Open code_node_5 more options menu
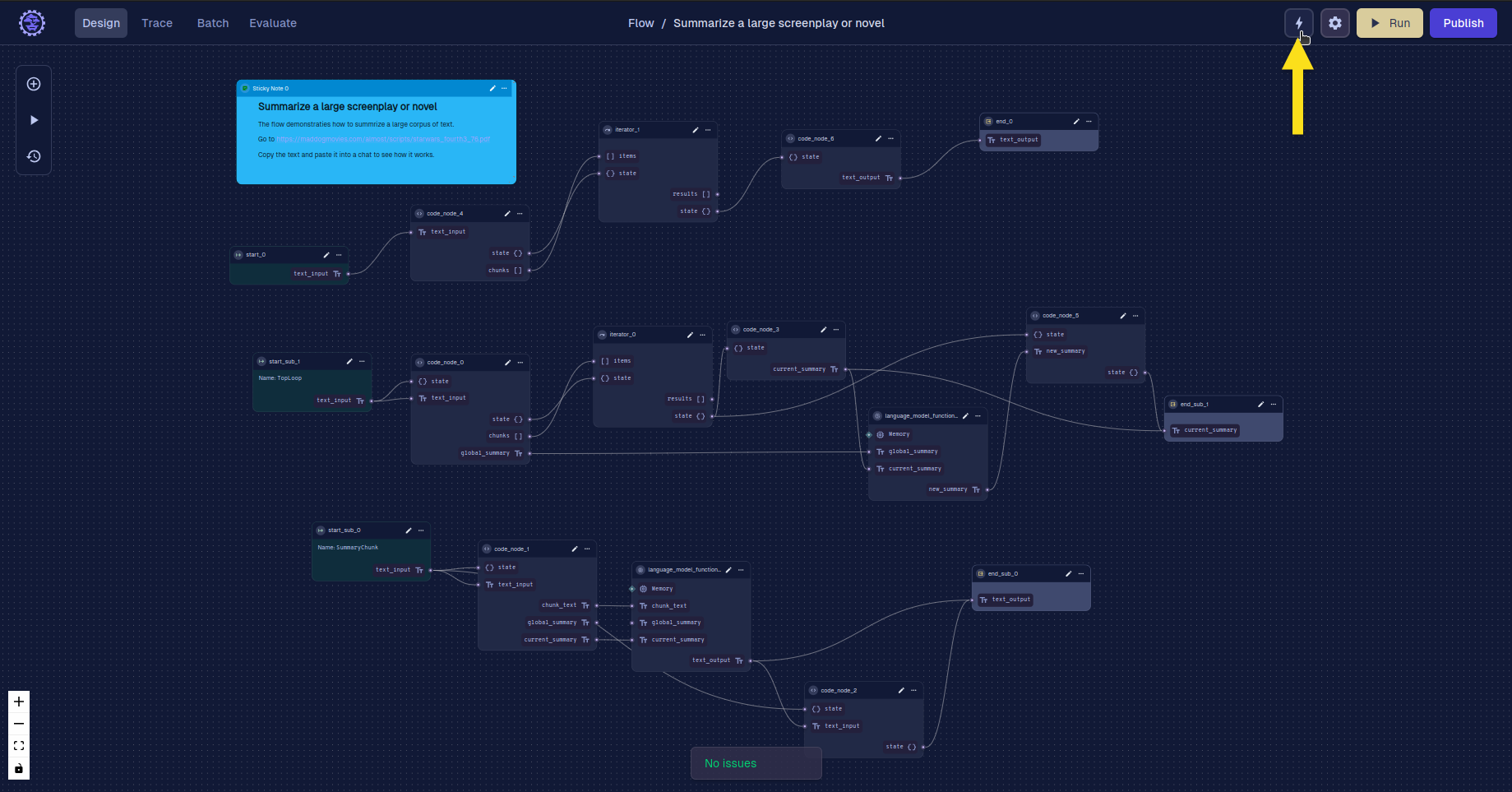The image size is (1512, 792). coord(1135,316)
